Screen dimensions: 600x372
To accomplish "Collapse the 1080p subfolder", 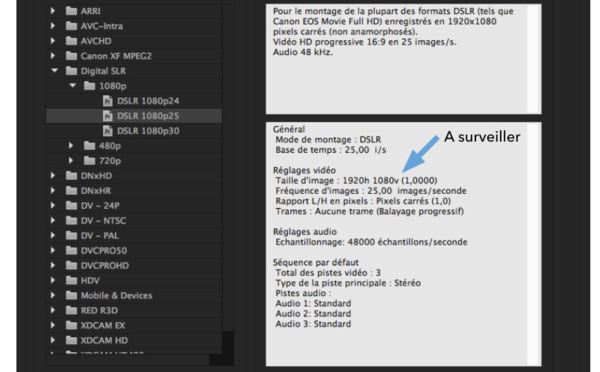I will tap(73, 85).
